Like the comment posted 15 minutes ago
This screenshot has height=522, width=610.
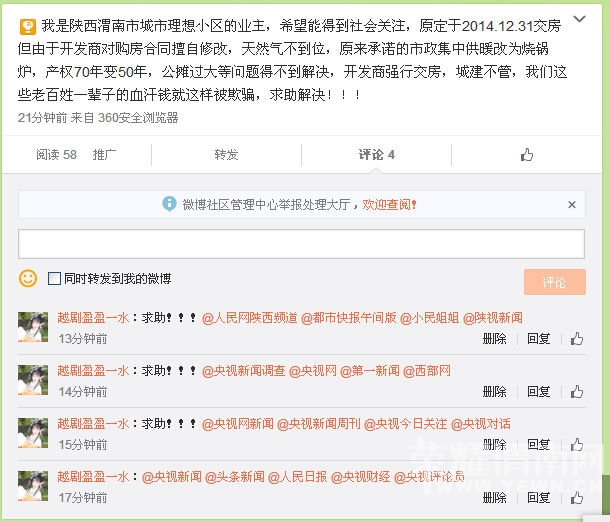(x=577, y=445)
